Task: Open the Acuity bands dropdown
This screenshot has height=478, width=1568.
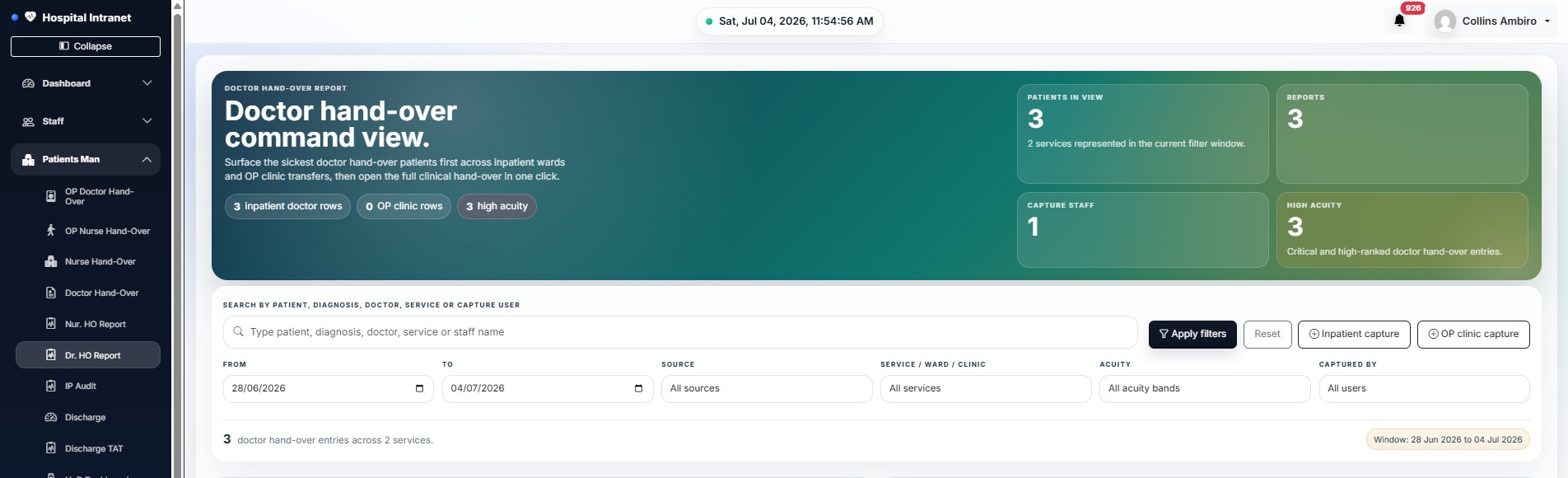Action: click(1205, 389)
